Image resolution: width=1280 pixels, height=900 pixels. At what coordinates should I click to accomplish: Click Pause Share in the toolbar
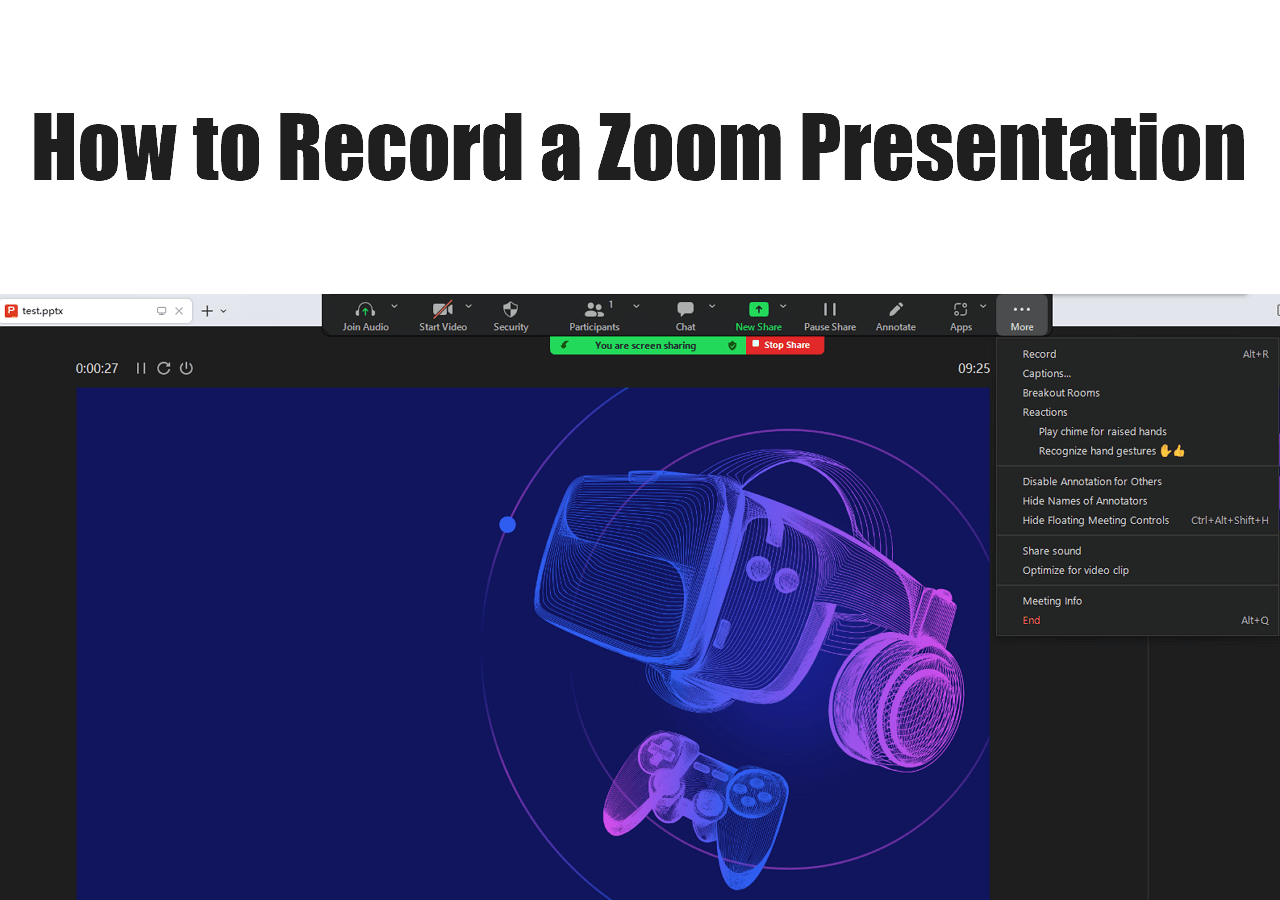pos(829,308)
